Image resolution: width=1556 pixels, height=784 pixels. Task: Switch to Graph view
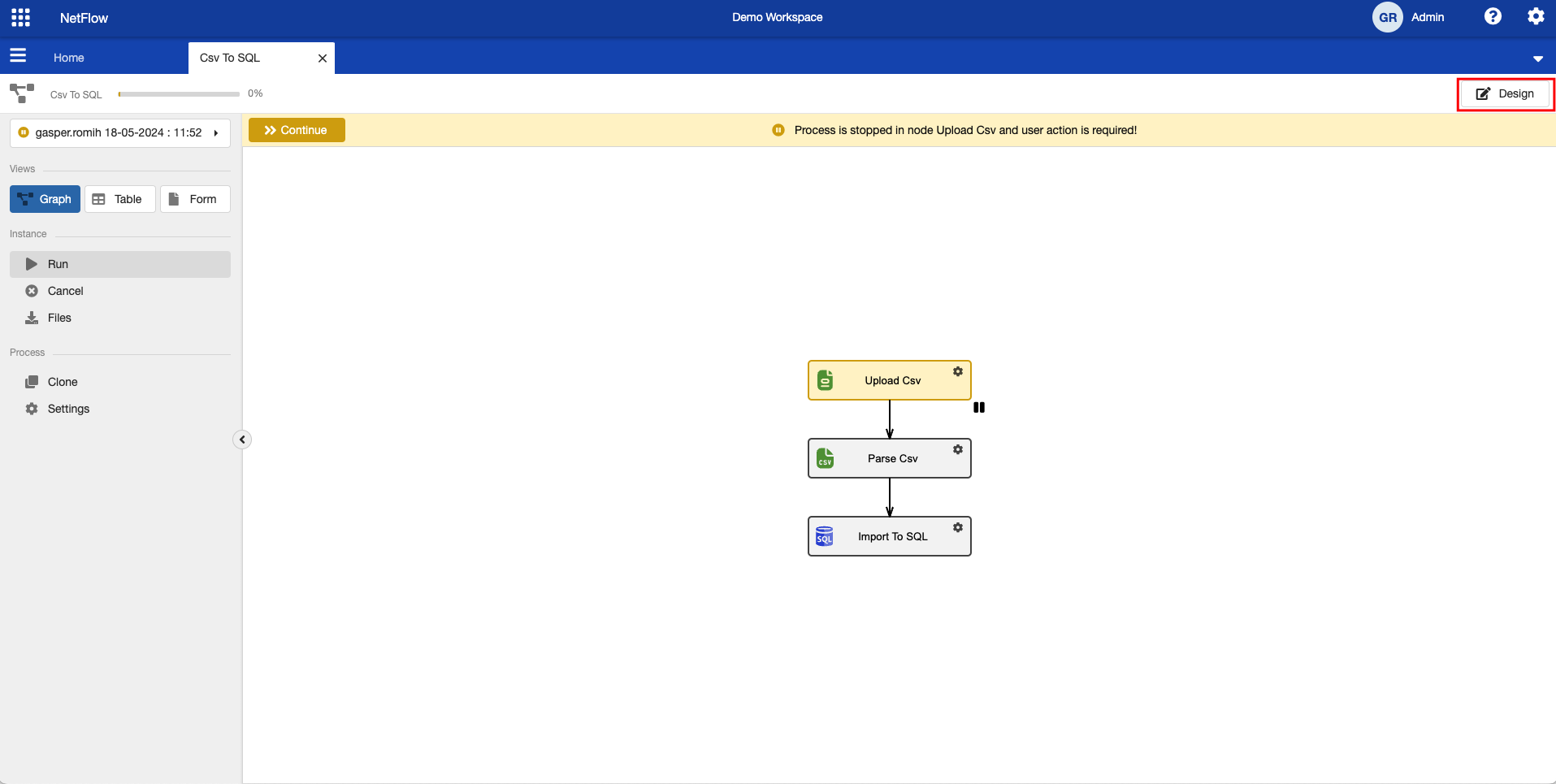(x=46, y=199)
